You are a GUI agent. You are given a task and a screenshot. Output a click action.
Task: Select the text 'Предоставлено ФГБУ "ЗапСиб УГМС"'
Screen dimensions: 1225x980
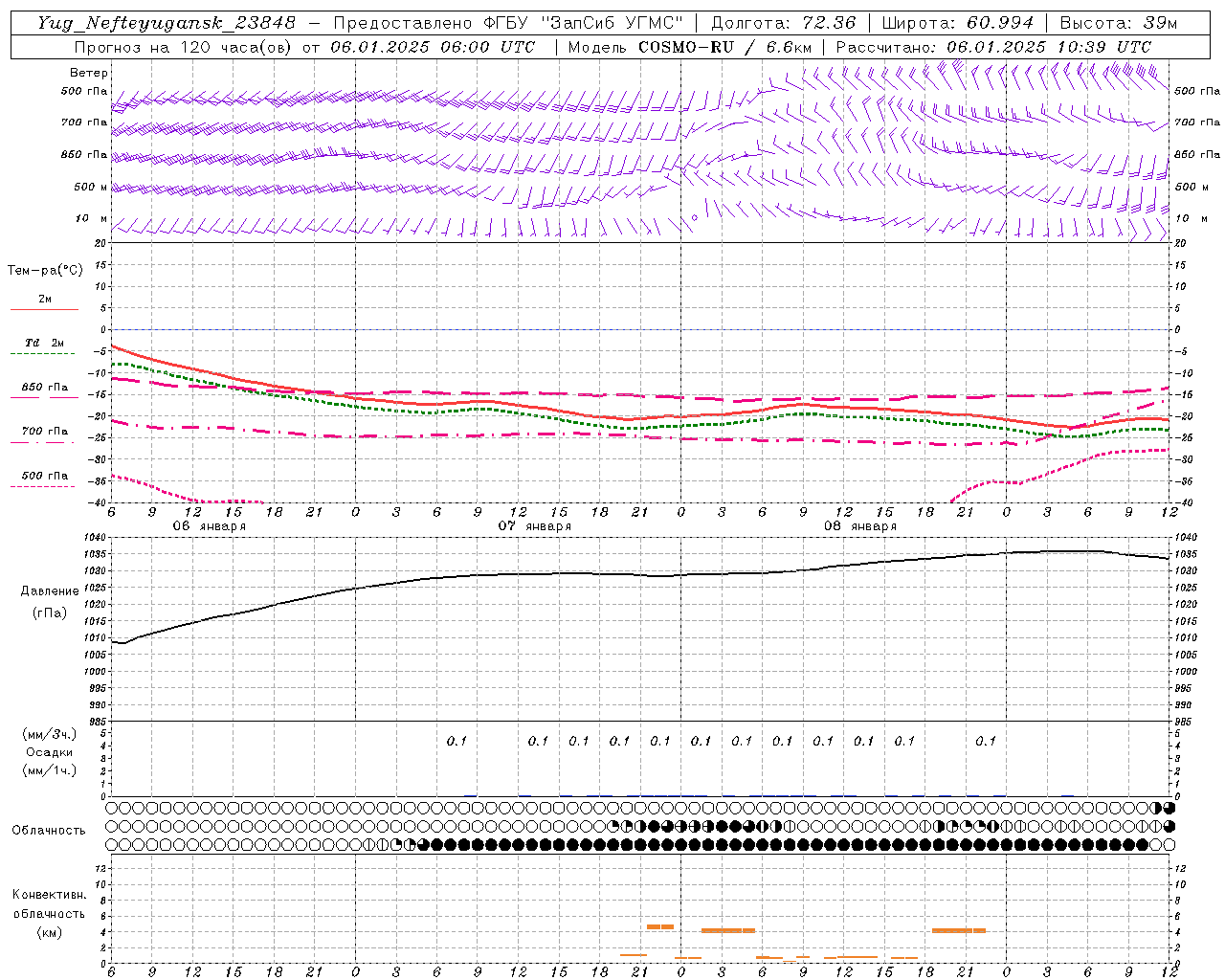click(x=508, y=23)
